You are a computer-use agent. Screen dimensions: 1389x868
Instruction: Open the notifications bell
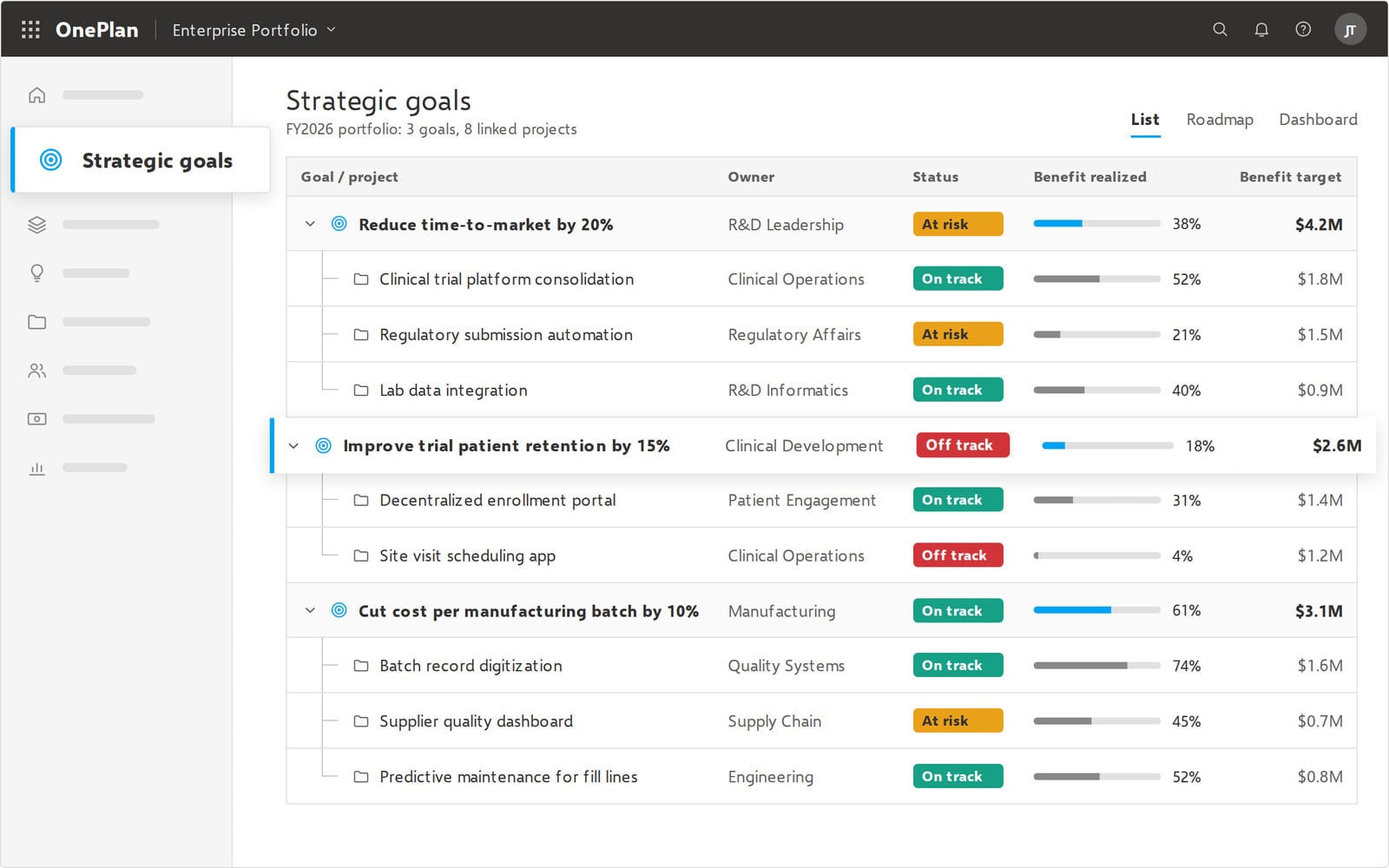[x=1261, y=30]
